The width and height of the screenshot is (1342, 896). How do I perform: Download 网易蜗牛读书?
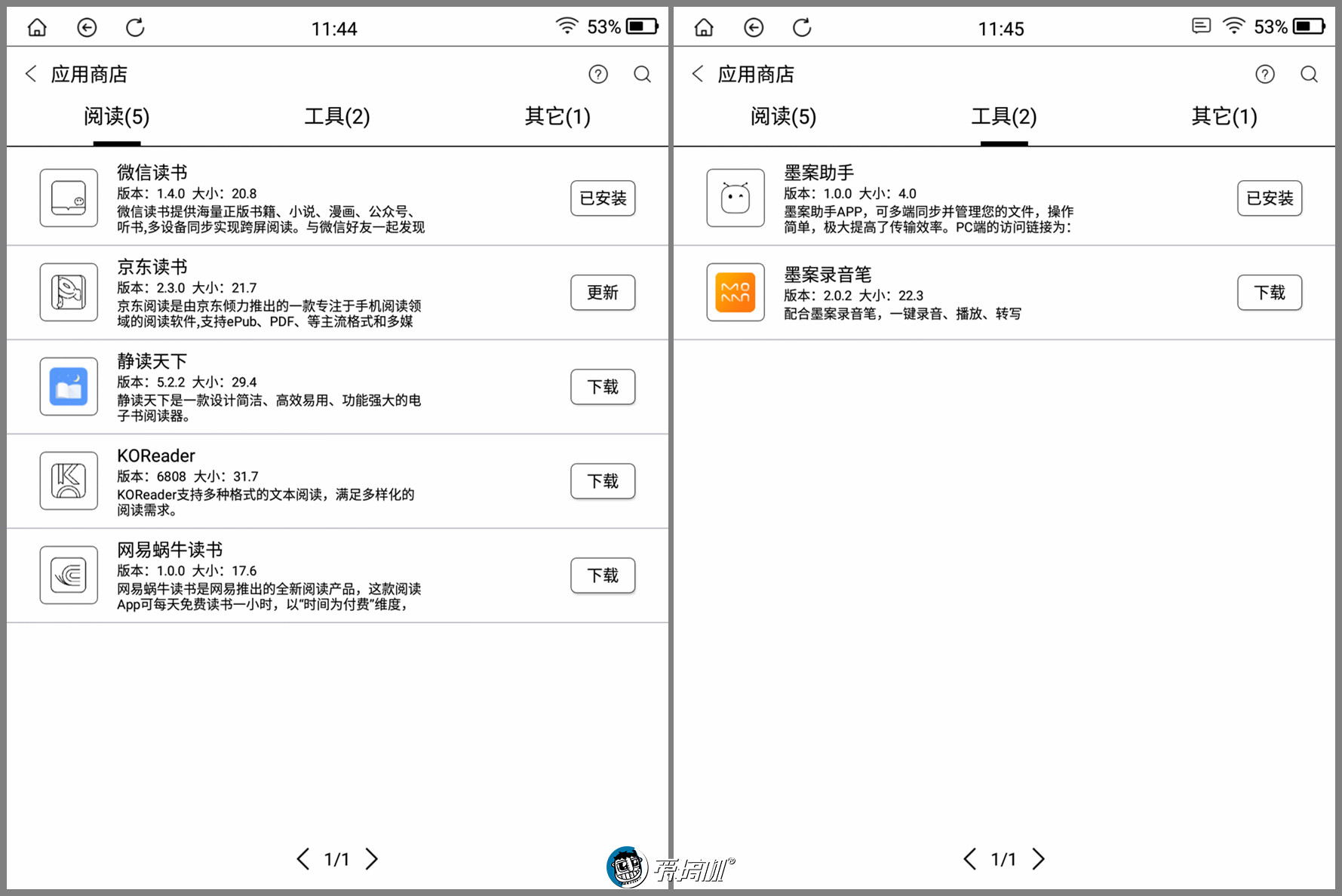(x=603, y=575)
